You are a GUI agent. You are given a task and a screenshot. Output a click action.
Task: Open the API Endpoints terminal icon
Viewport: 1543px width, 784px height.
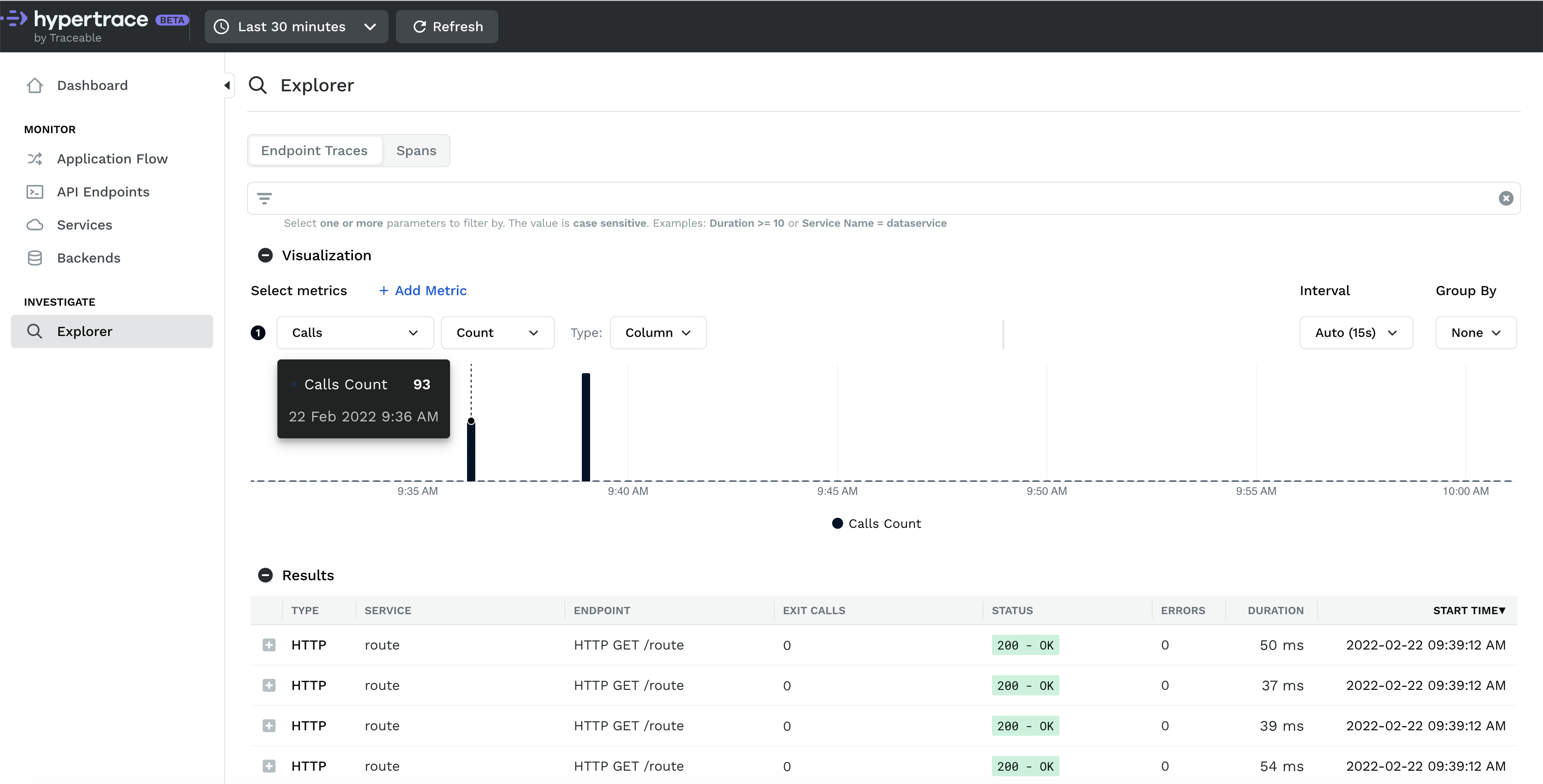35,192
